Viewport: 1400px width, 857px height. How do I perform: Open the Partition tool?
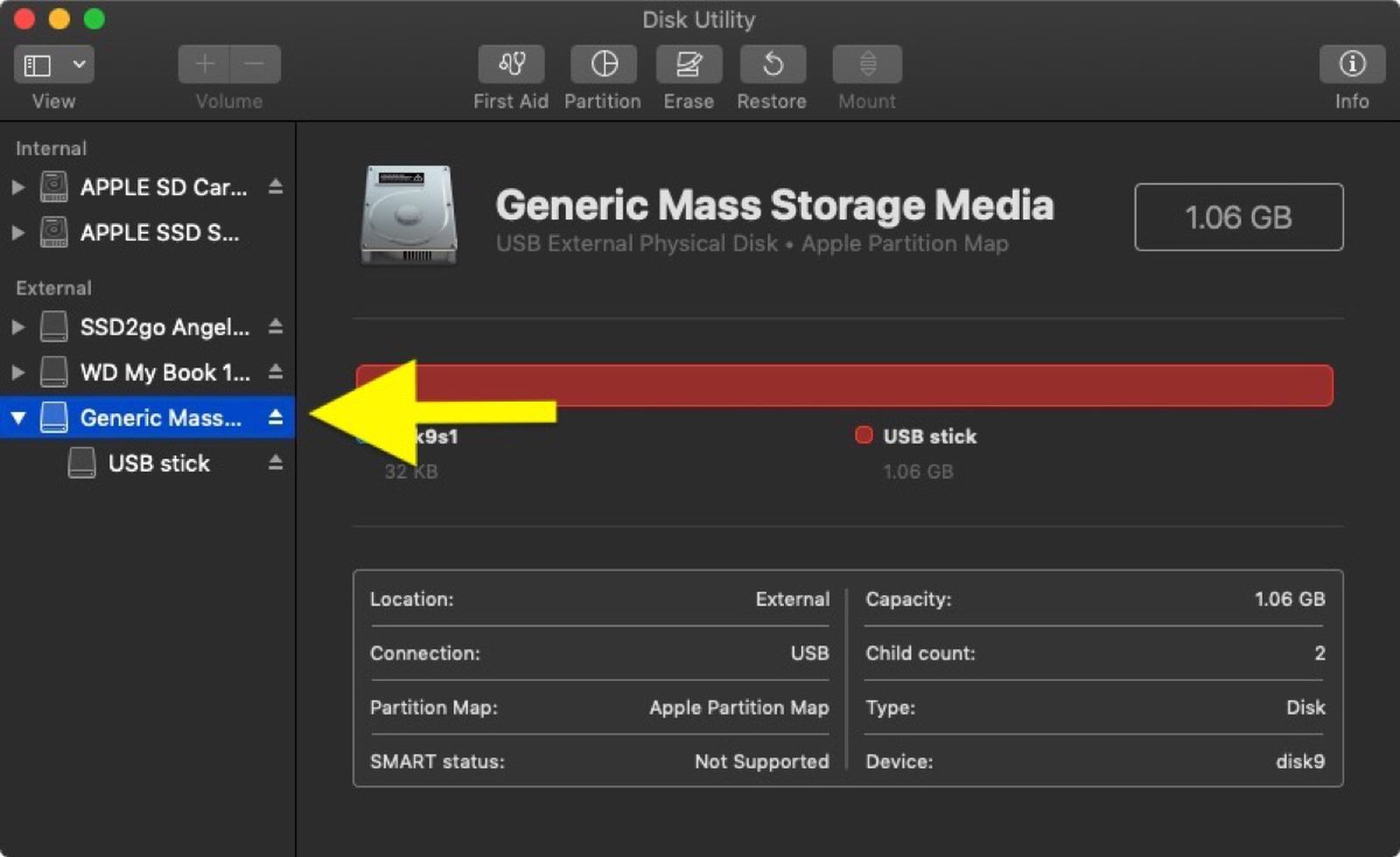pos(603,64)
